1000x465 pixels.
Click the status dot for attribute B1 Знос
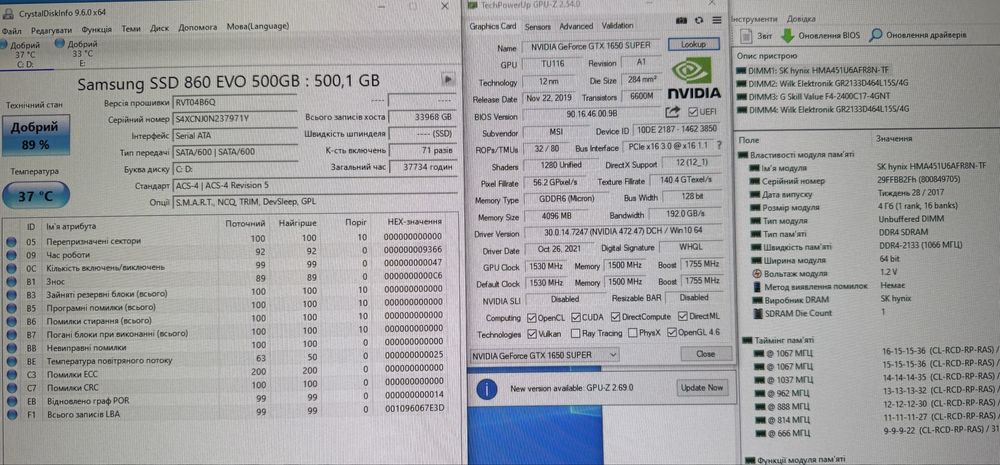tap(10, 281)
